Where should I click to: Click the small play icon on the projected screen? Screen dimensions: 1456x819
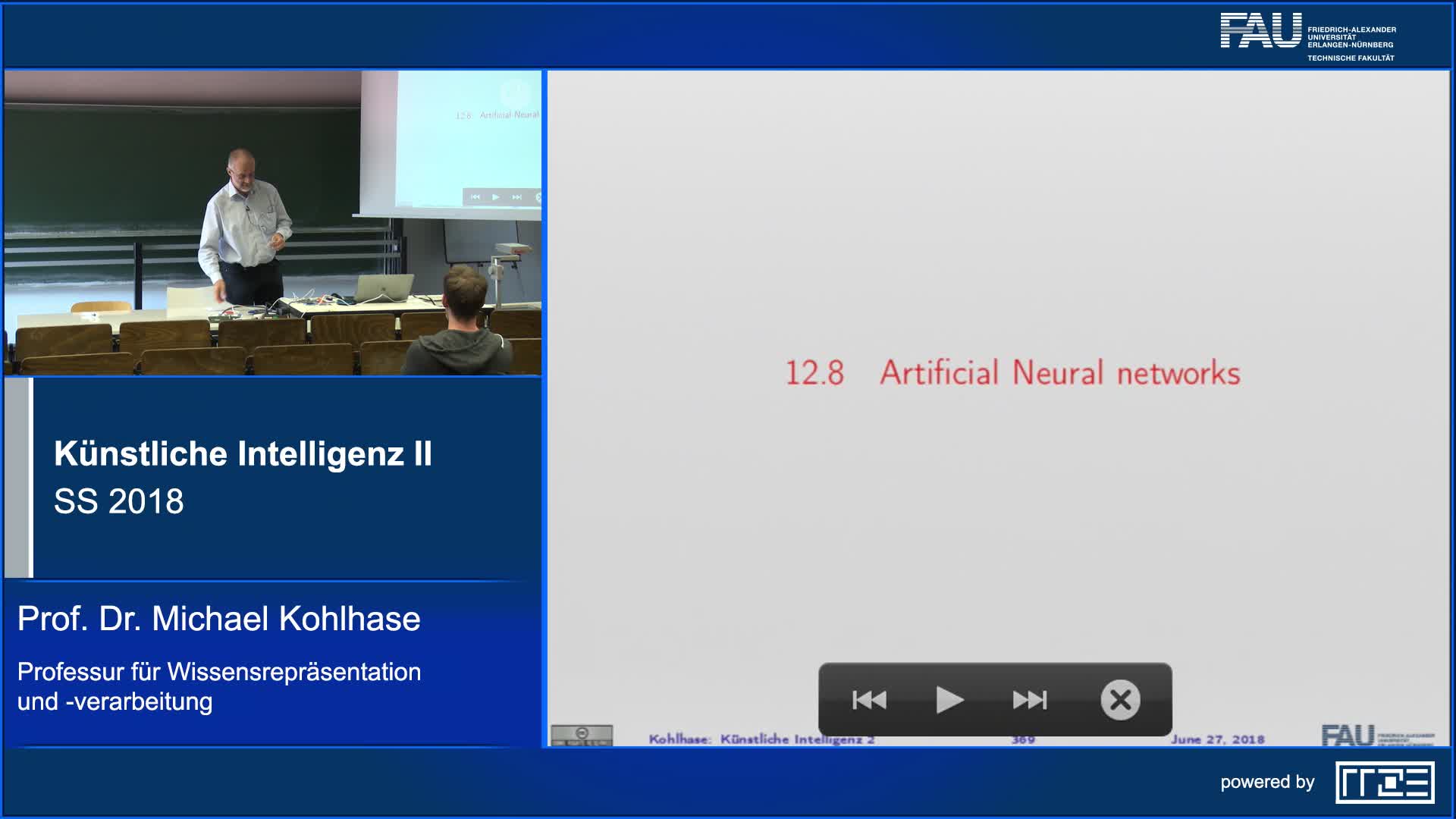coord(496,197)
